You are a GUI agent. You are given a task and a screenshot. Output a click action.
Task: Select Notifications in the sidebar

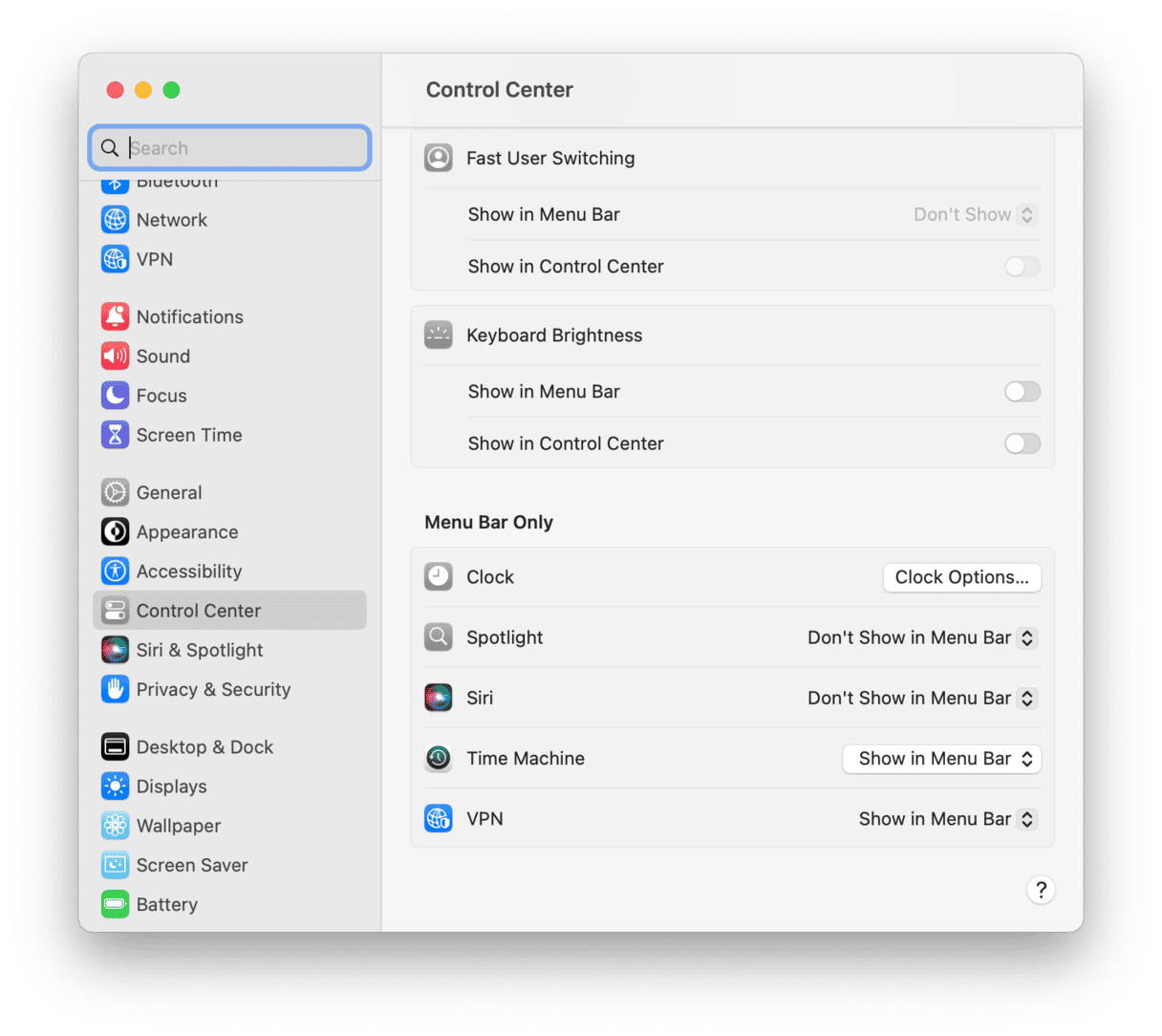click(x=190, y=316)
